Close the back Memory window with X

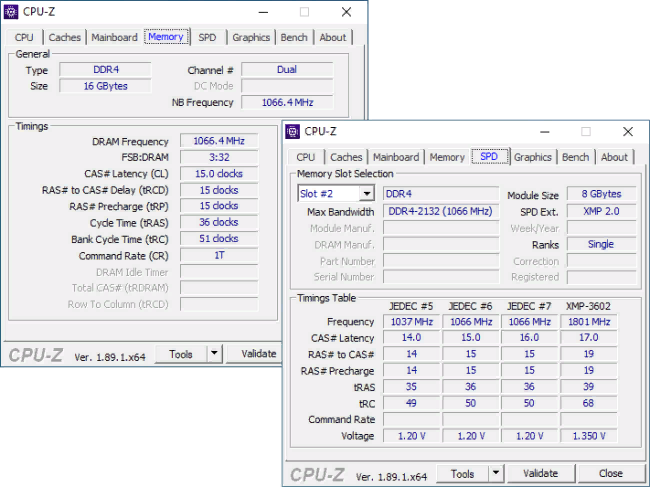(346, 12)
